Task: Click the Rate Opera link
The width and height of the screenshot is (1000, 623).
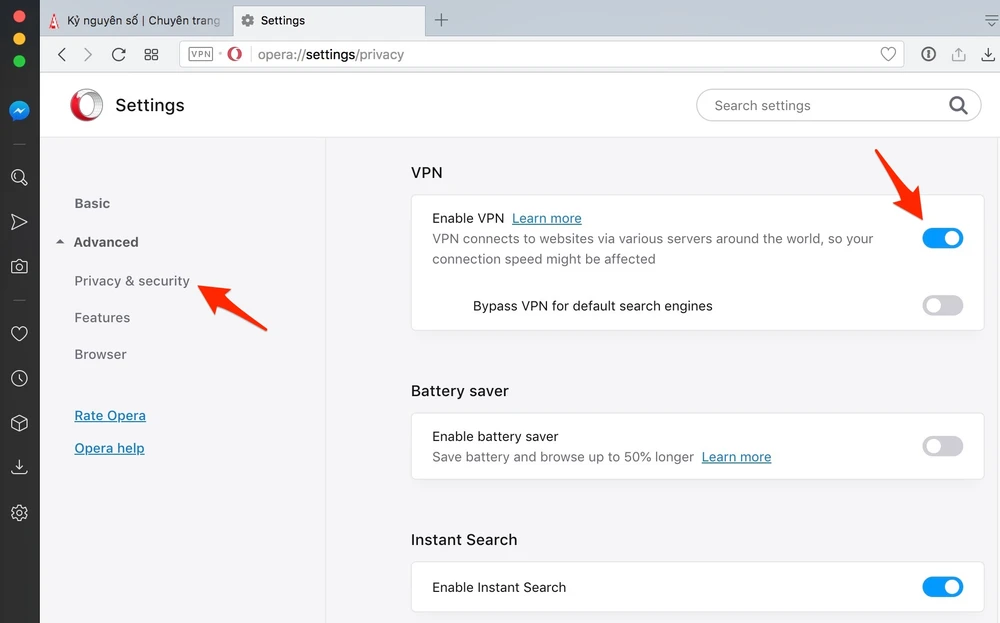Action: click(110, 416)
